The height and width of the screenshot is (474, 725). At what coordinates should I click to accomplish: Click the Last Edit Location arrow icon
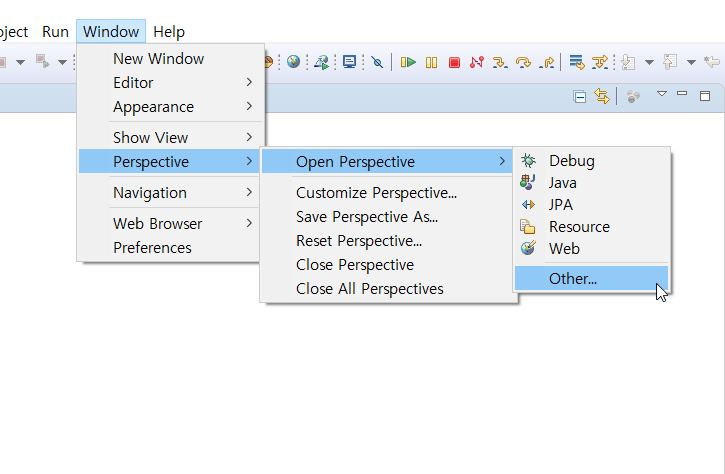pos(712,62)
